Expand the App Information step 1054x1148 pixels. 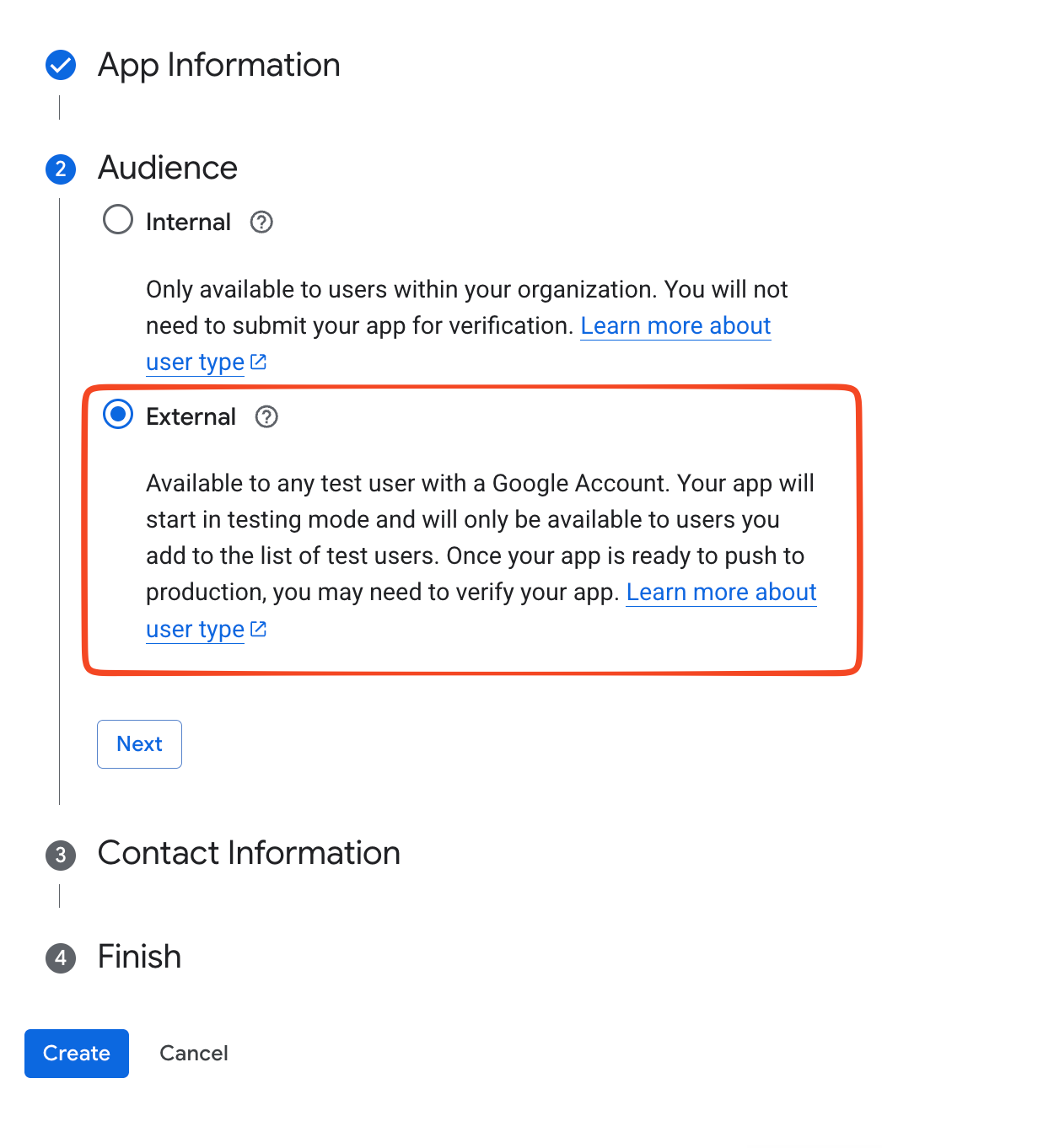tap(219, 65)
